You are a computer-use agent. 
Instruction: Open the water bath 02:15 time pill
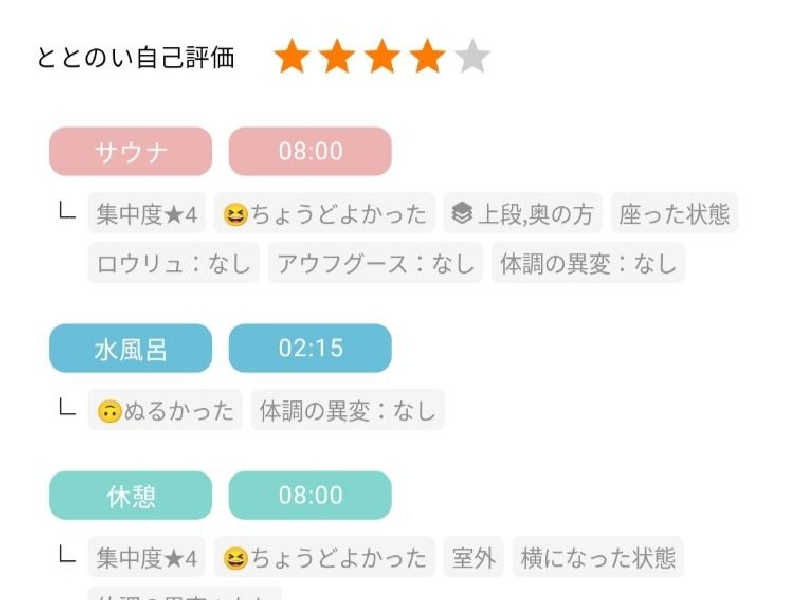[310, 348]
